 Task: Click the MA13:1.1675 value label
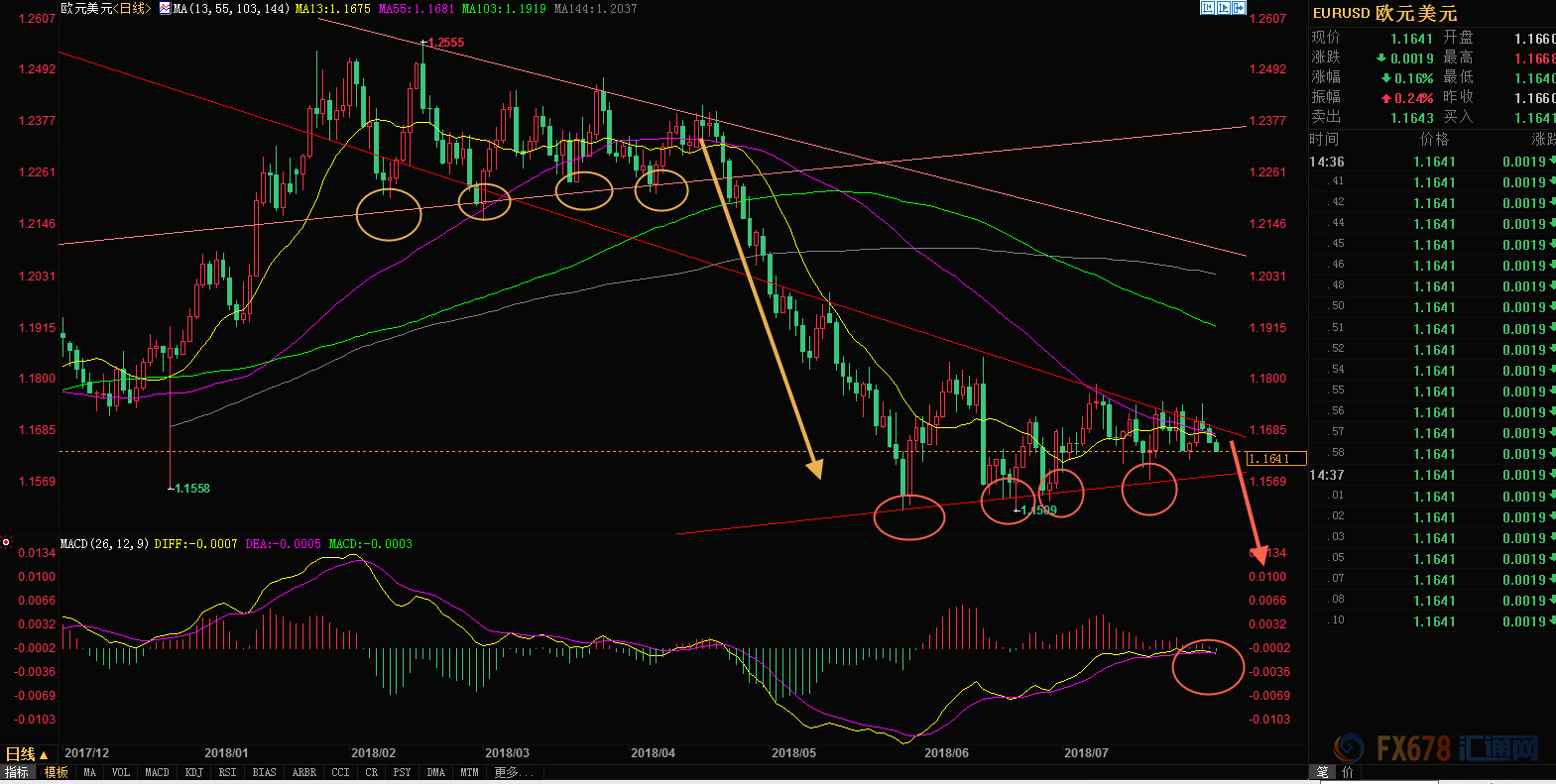(x=333, y=8)
